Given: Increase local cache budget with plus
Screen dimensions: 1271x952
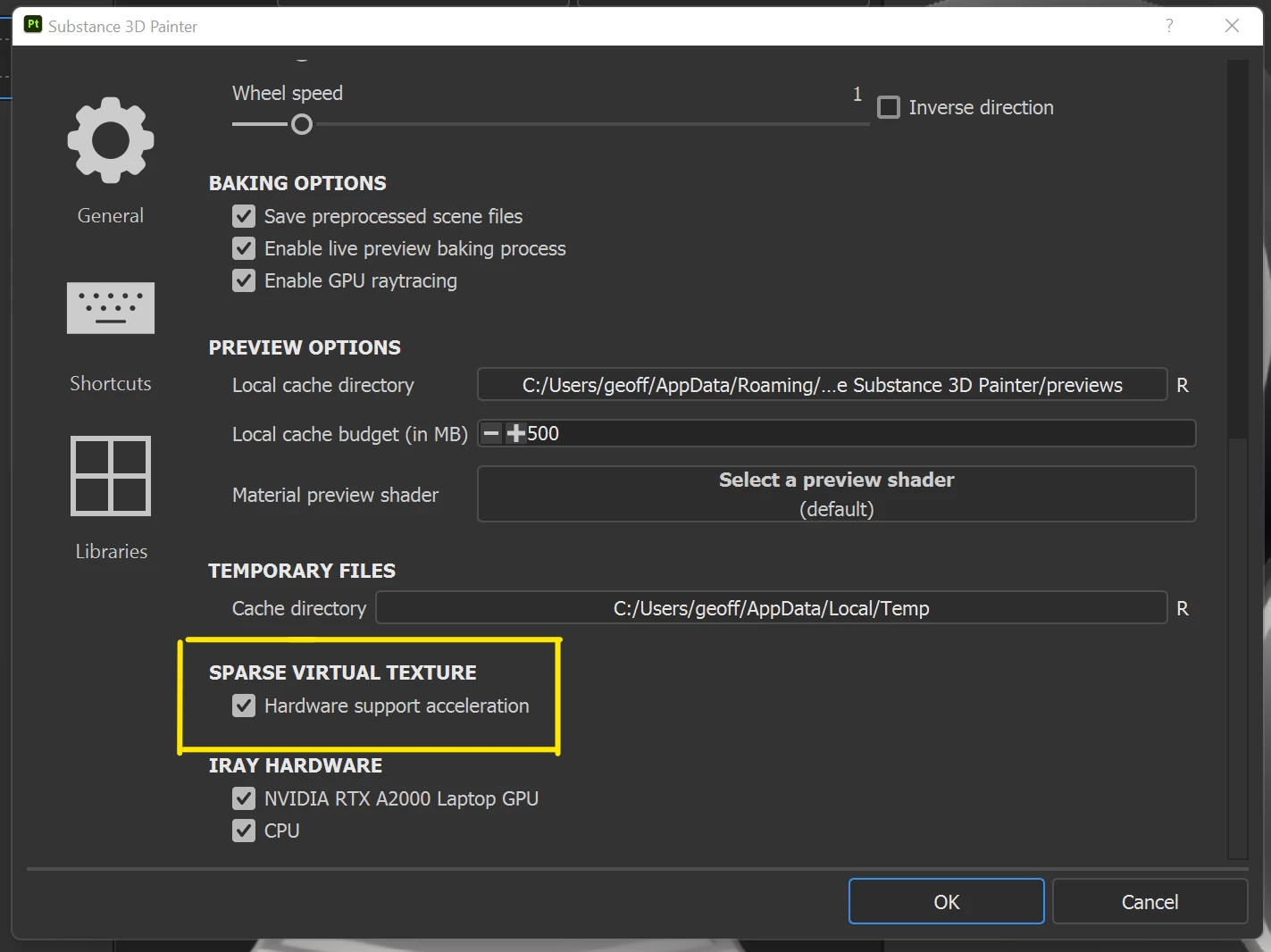Looking at the screenshot, I should point(515,434).
